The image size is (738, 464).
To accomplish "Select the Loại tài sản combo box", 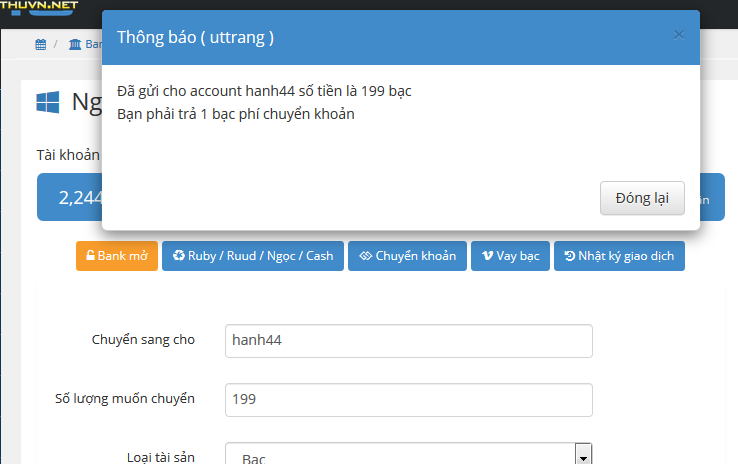I will click(x=400, y=456).
